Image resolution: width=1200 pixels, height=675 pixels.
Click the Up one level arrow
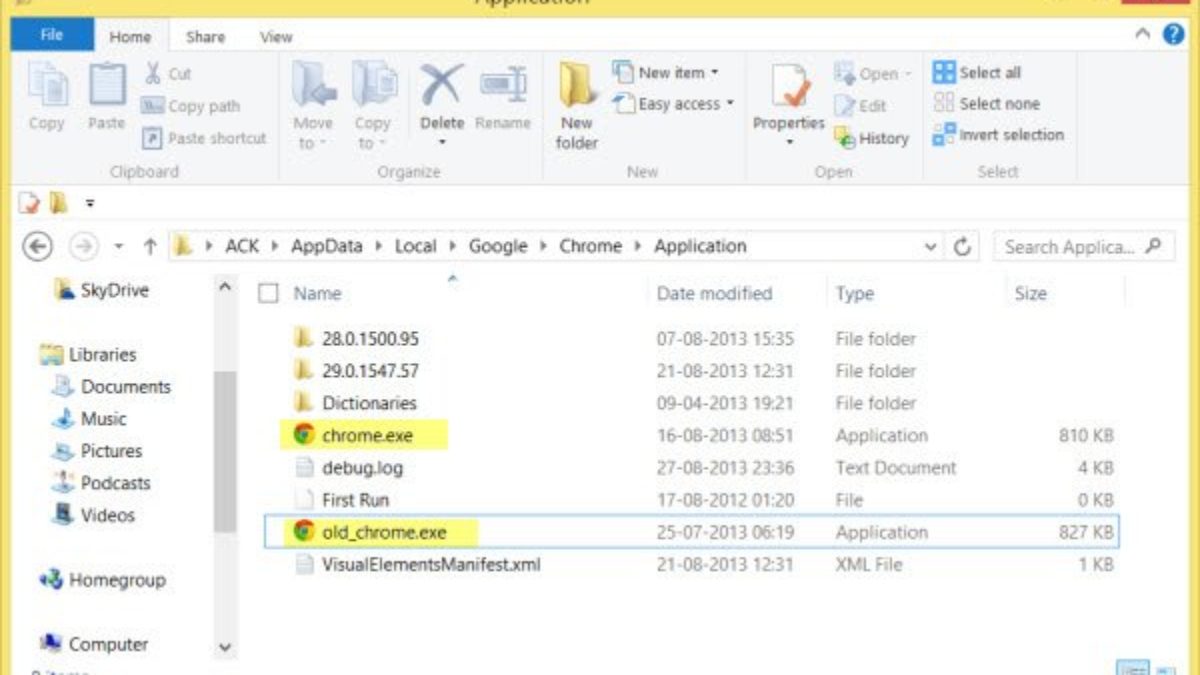[150, 246]
